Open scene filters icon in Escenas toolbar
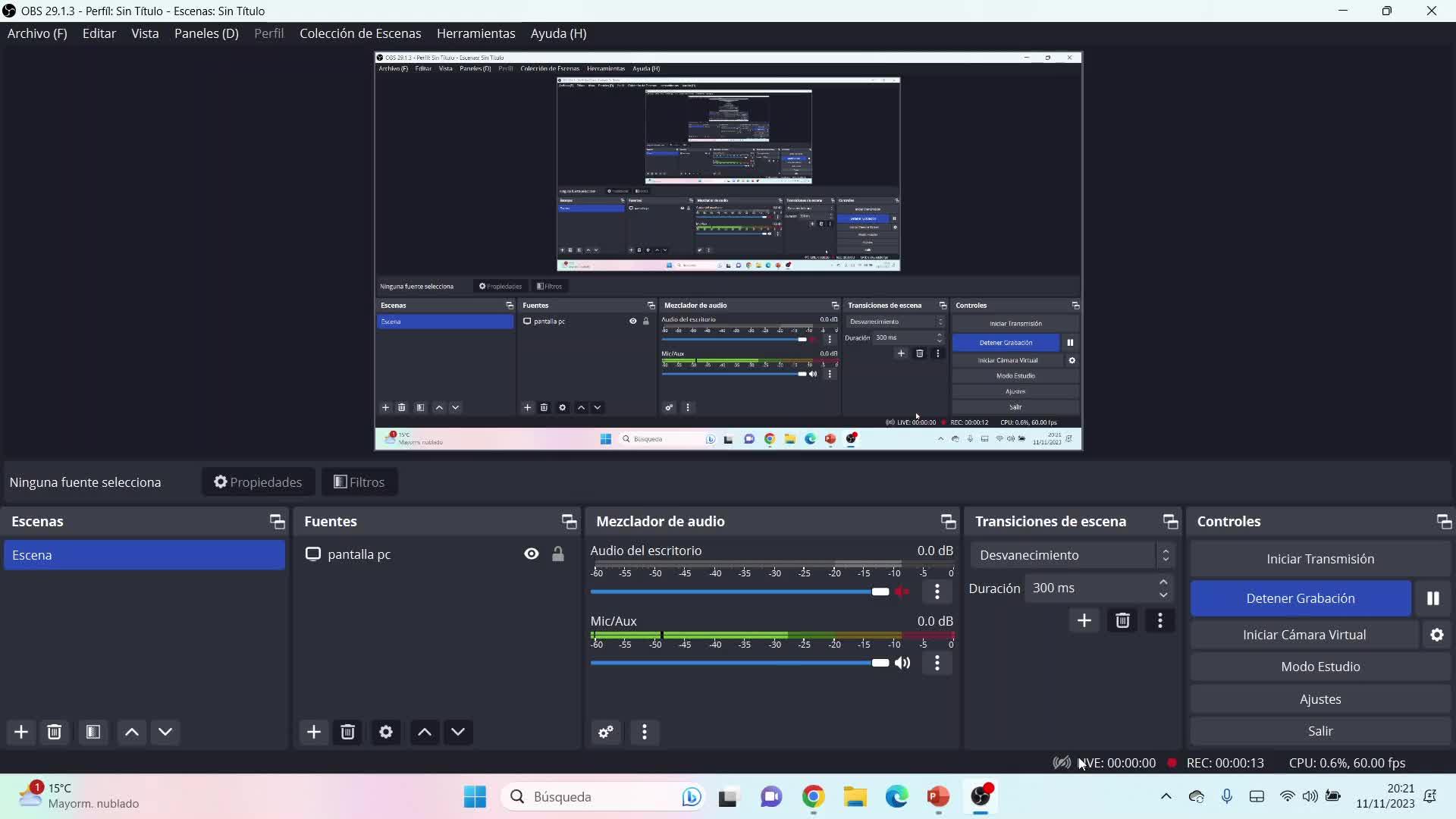This screenshot has width=1456, height=819. click(x=93, y=732)
